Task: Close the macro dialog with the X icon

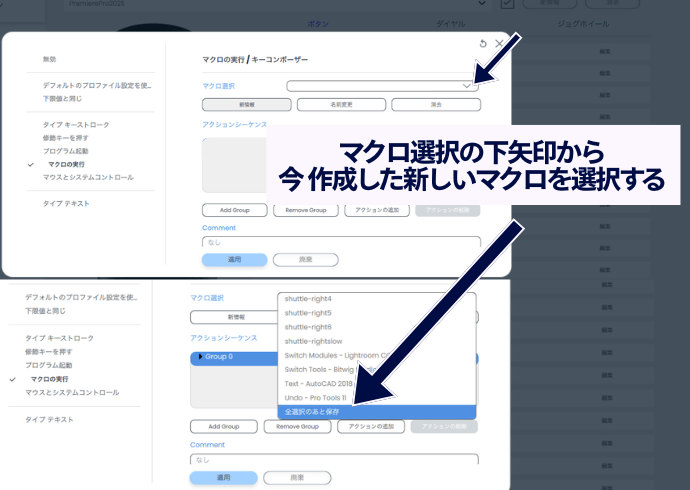Action: (499, 44)
